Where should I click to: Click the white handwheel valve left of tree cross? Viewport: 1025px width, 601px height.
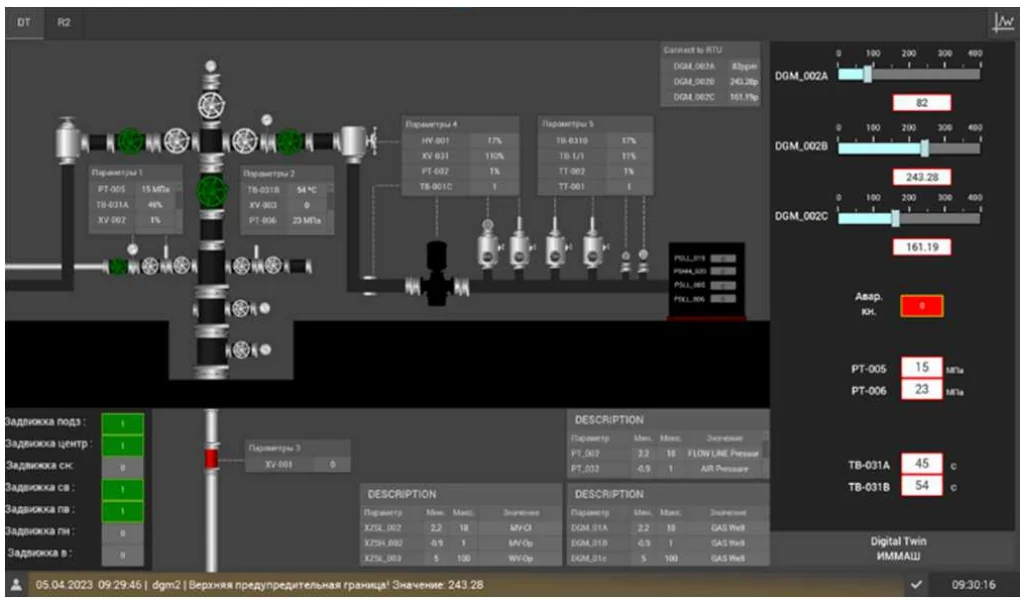(x=176, y=141)
